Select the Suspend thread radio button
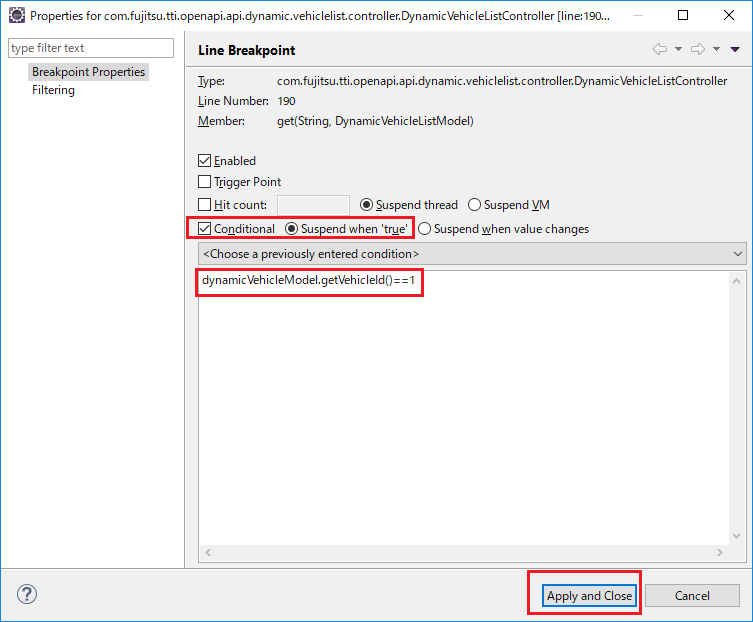 366,205
